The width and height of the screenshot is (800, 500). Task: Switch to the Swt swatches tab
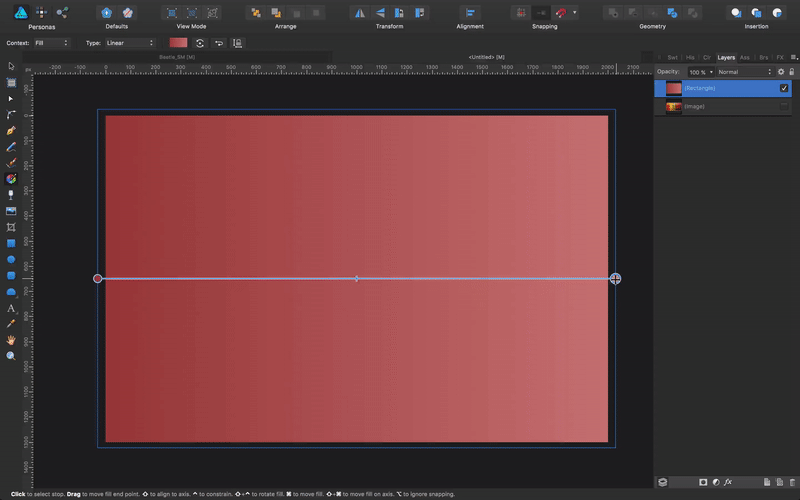click(672, 58)
